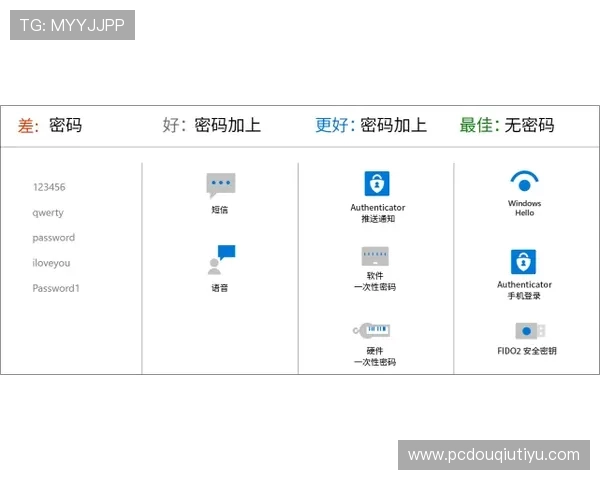
Task: Click the SMS speech bubble icon
Action: click(220, 185)
